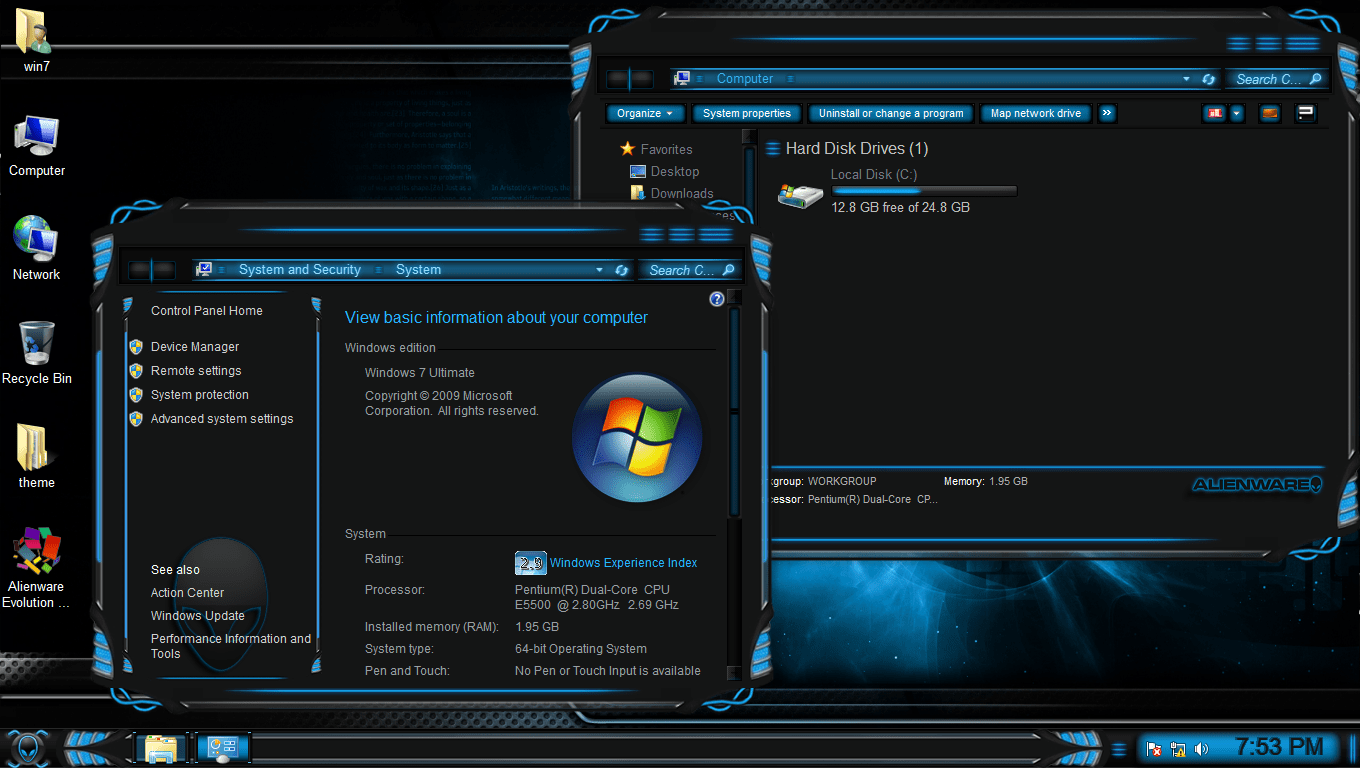Launch Alienware Evolution desktop shortcut

(36, 568)
